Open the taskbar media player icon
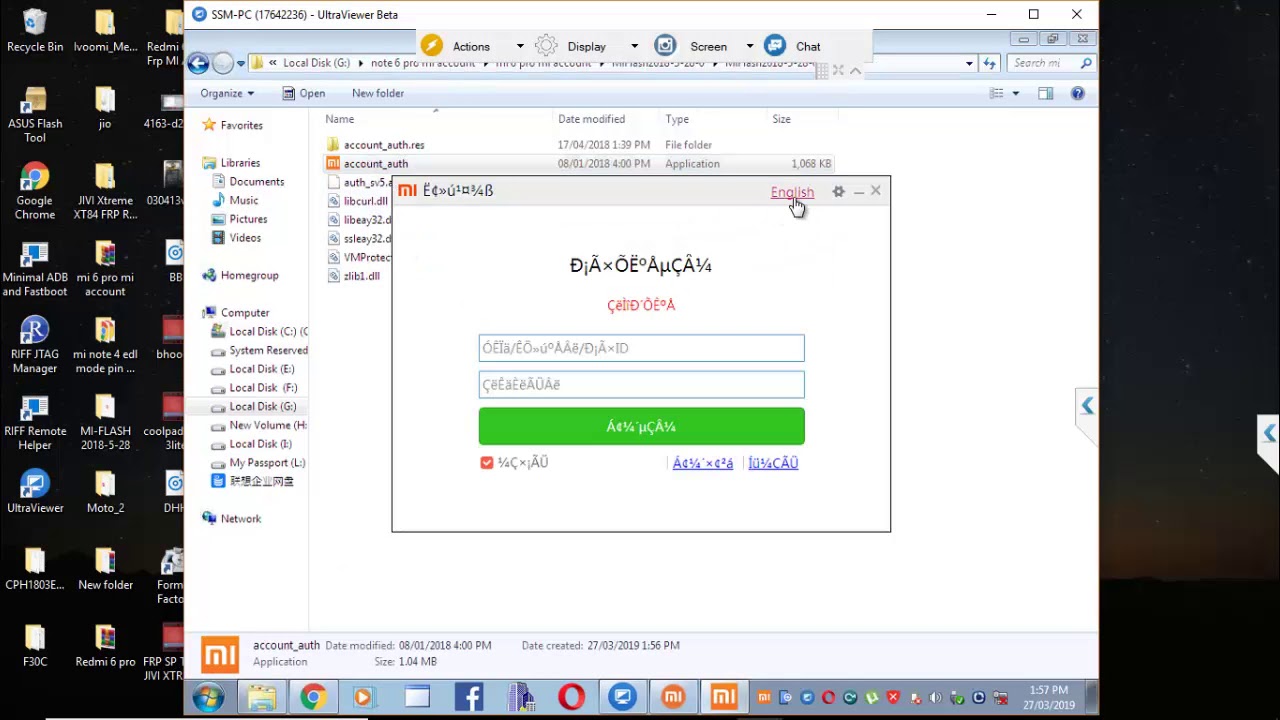1280x720 pixels. (364, 697)
